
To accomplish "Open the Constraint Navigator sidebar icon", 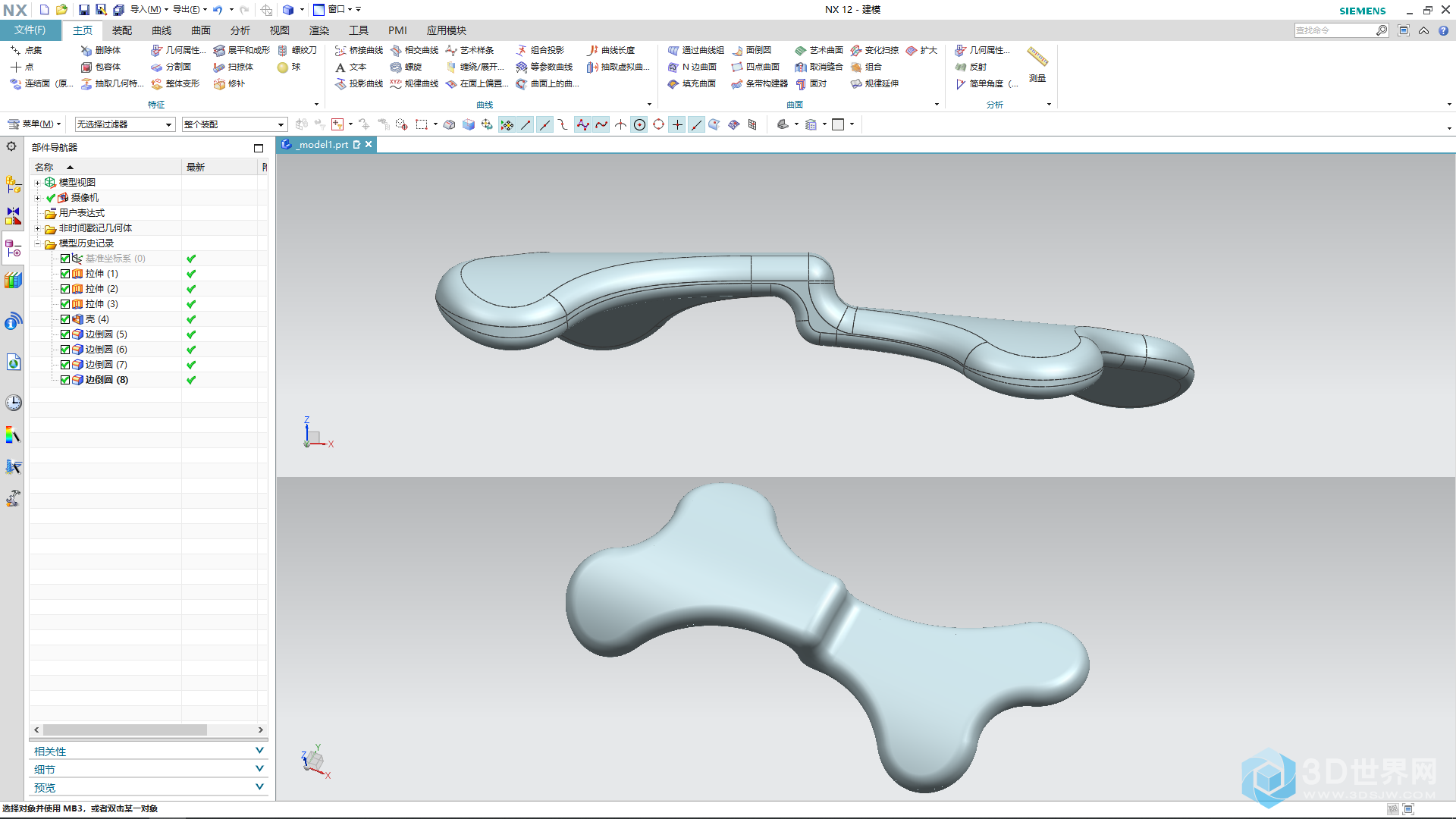I will 13,216.
